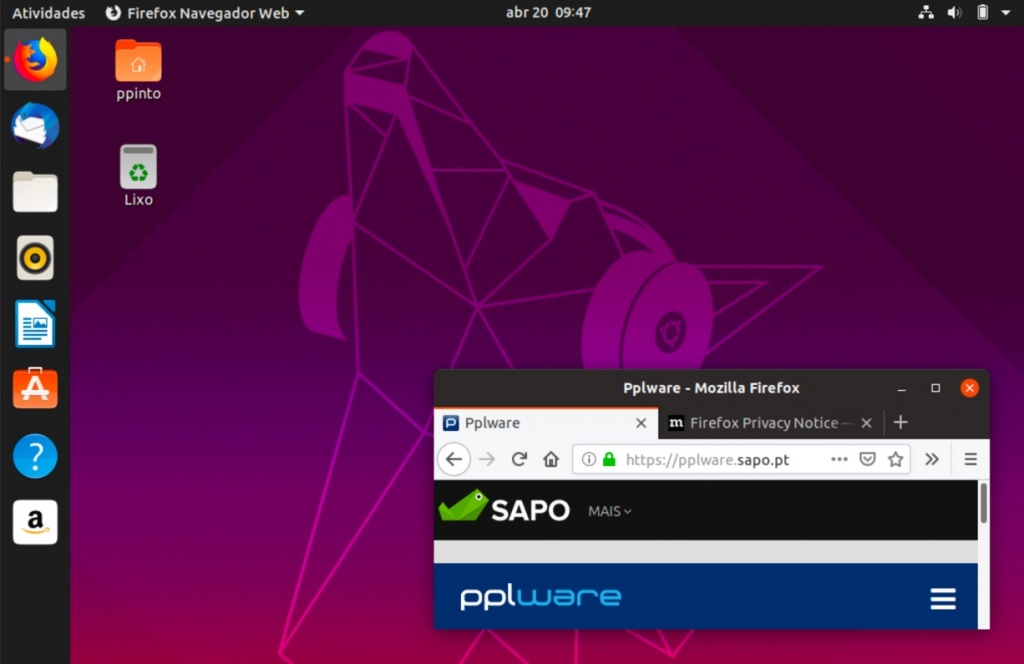The image size is (1024, 664).
Task: Open a new Firefox tab
Action: tap(901, 422)
